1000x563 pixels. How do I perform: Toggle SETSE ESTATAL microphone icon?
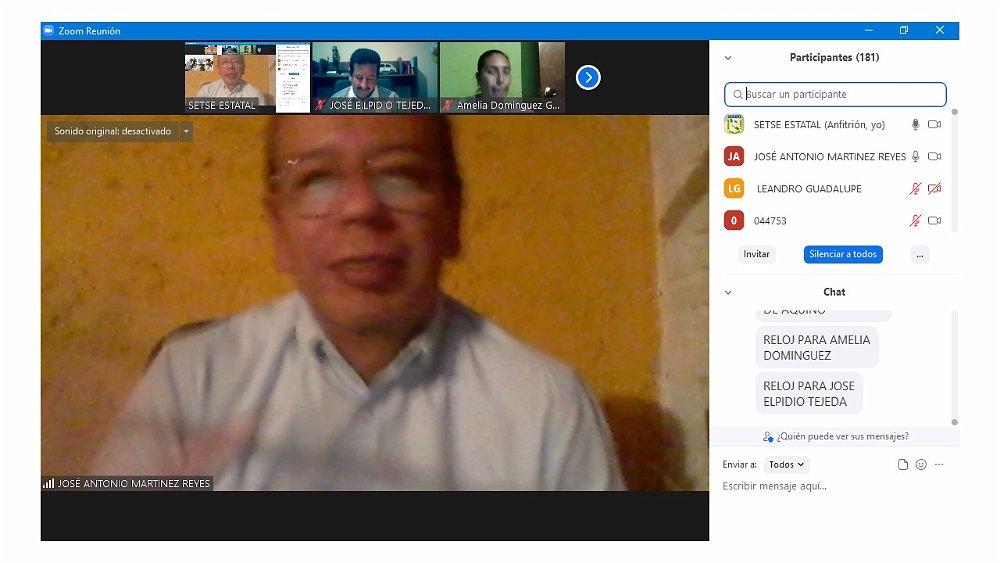[x=914, y=125]
